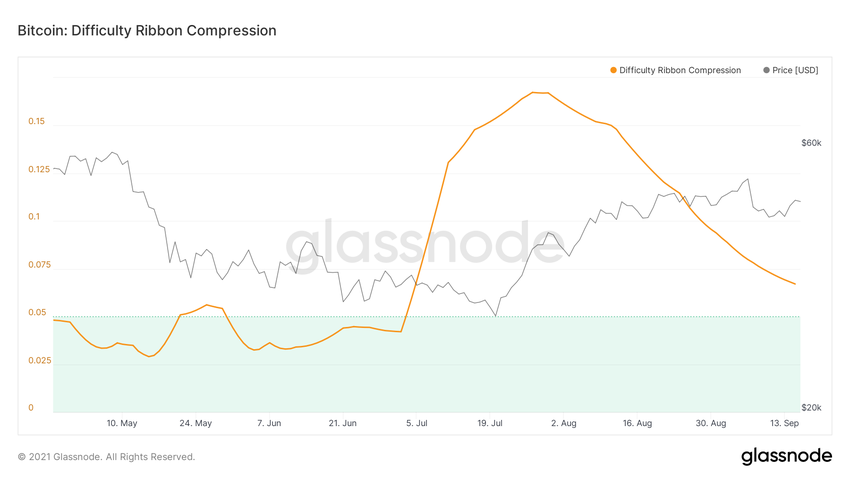Select the 2. Aug date label
This screenshot has height=478, width=850.
pos(563,424)
